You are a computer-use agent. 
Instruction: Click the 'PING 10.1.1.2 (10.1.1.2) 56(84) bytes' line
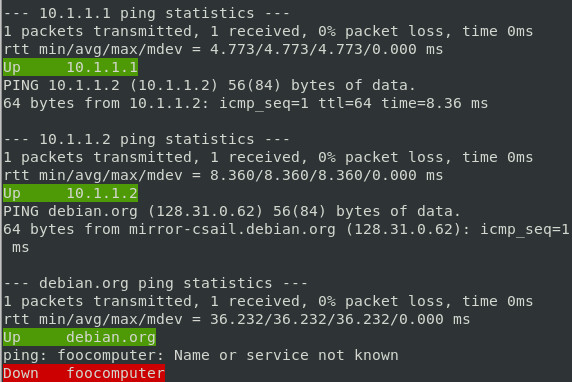(209, 85)
